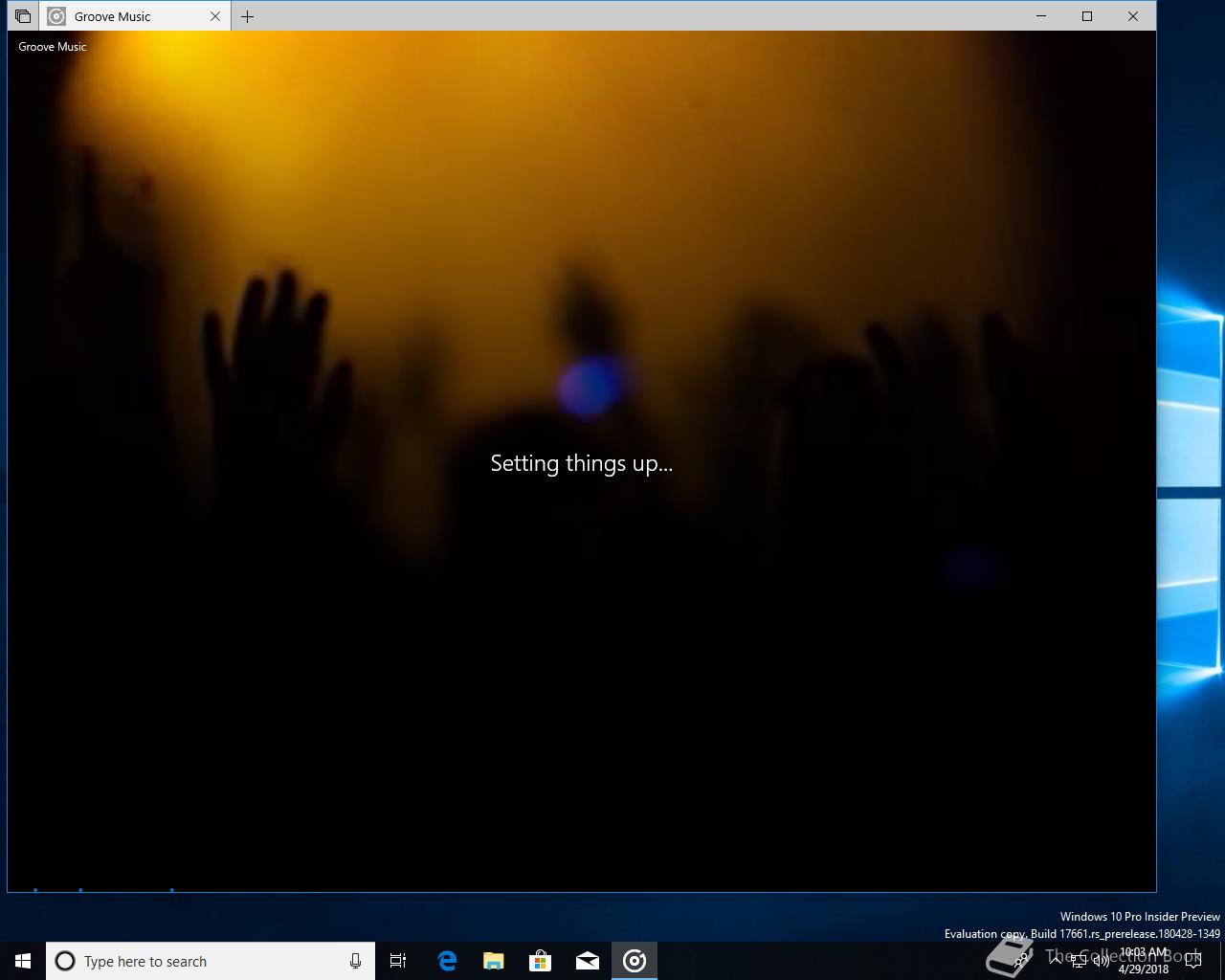Open Microsoft Store from taskbar
The image size is (1225, 980).
pyautogui.click(x=540, y=961)
